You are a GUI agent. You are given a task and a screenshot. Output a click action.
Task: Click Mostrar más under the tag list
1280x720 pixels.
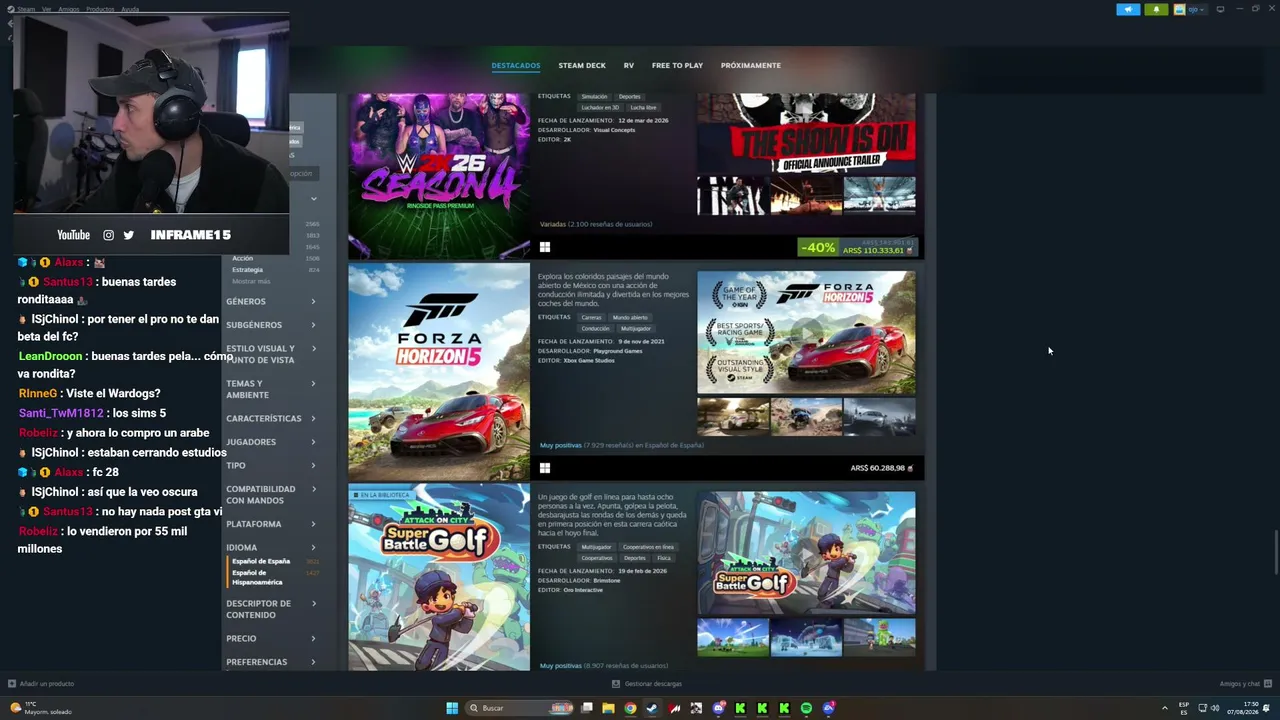point(251,282)
